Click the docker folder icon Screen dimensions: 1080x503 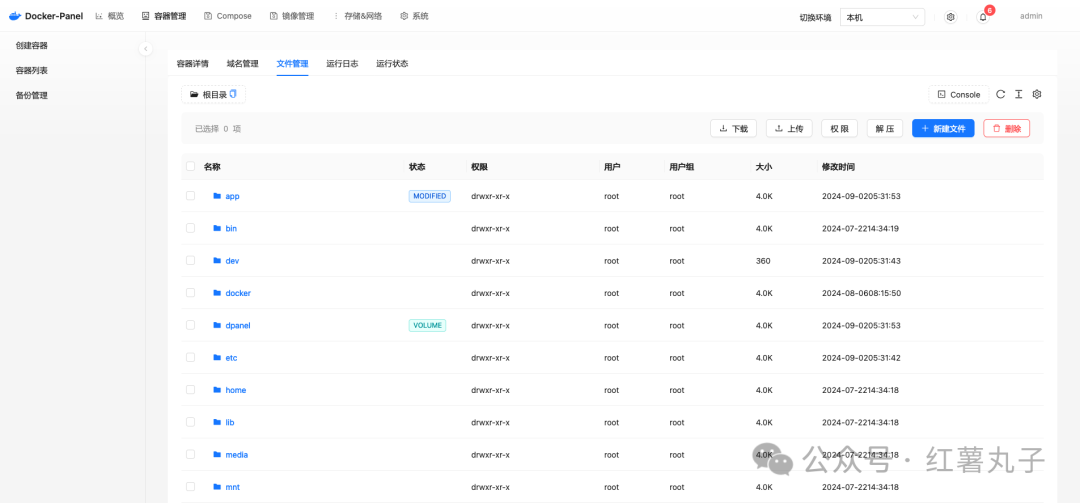tap(217, 293)
